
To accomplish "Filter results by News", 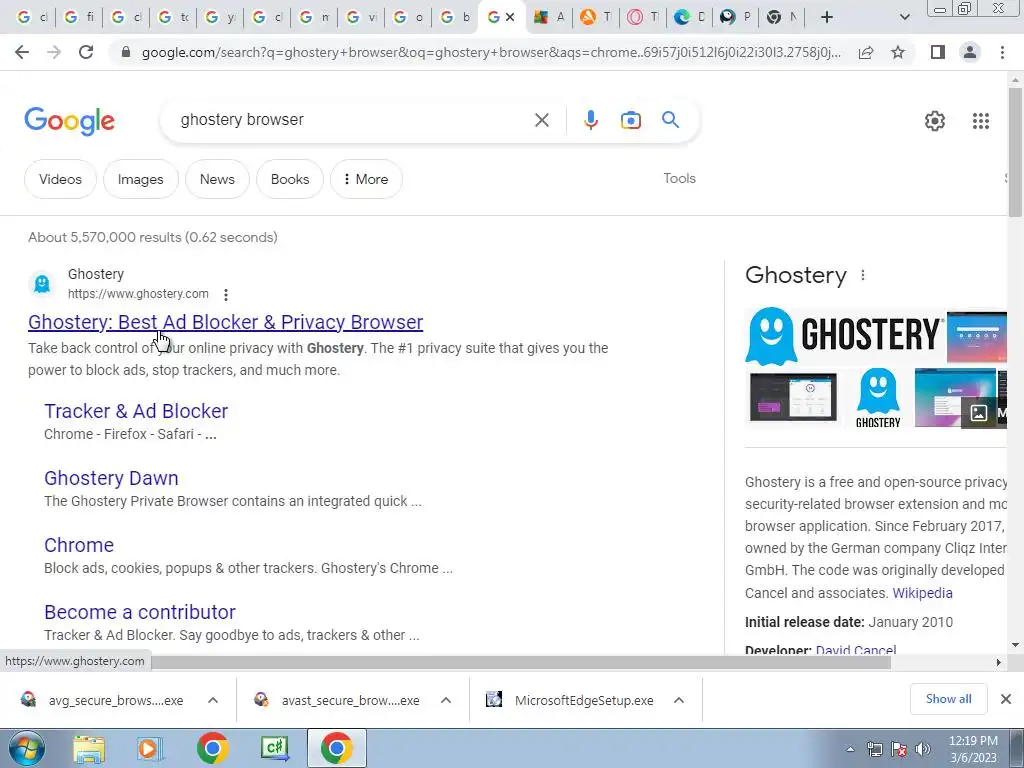I will coord(217,179).
